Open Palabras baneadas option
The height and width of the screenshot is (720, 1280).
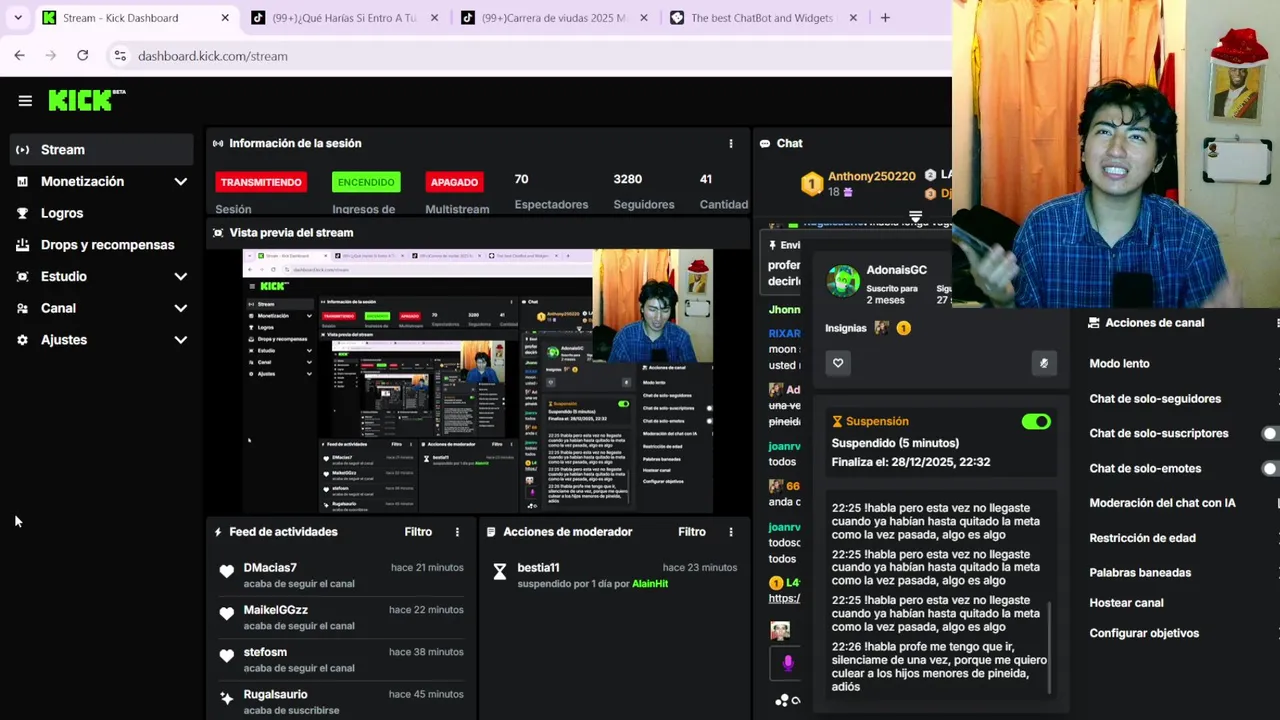click(1140, 573)
